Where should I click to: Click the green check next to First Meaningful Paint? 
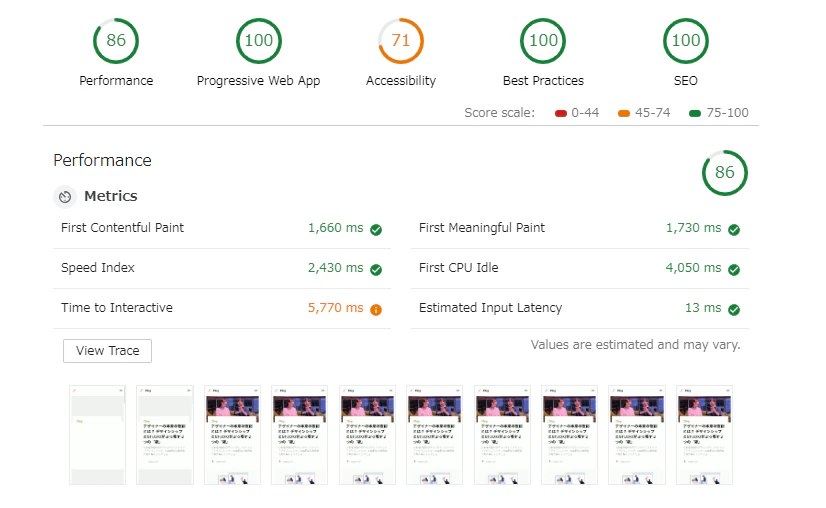734,230
